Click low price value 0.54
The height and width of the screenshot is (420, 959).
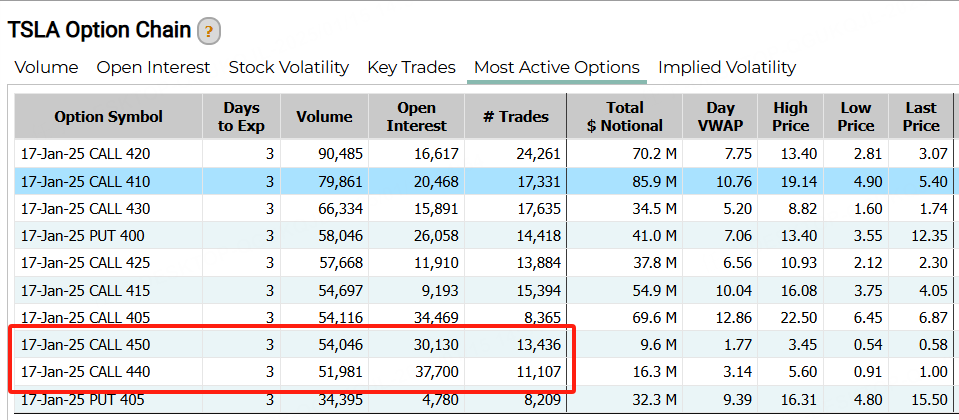(x=867, y=345)
